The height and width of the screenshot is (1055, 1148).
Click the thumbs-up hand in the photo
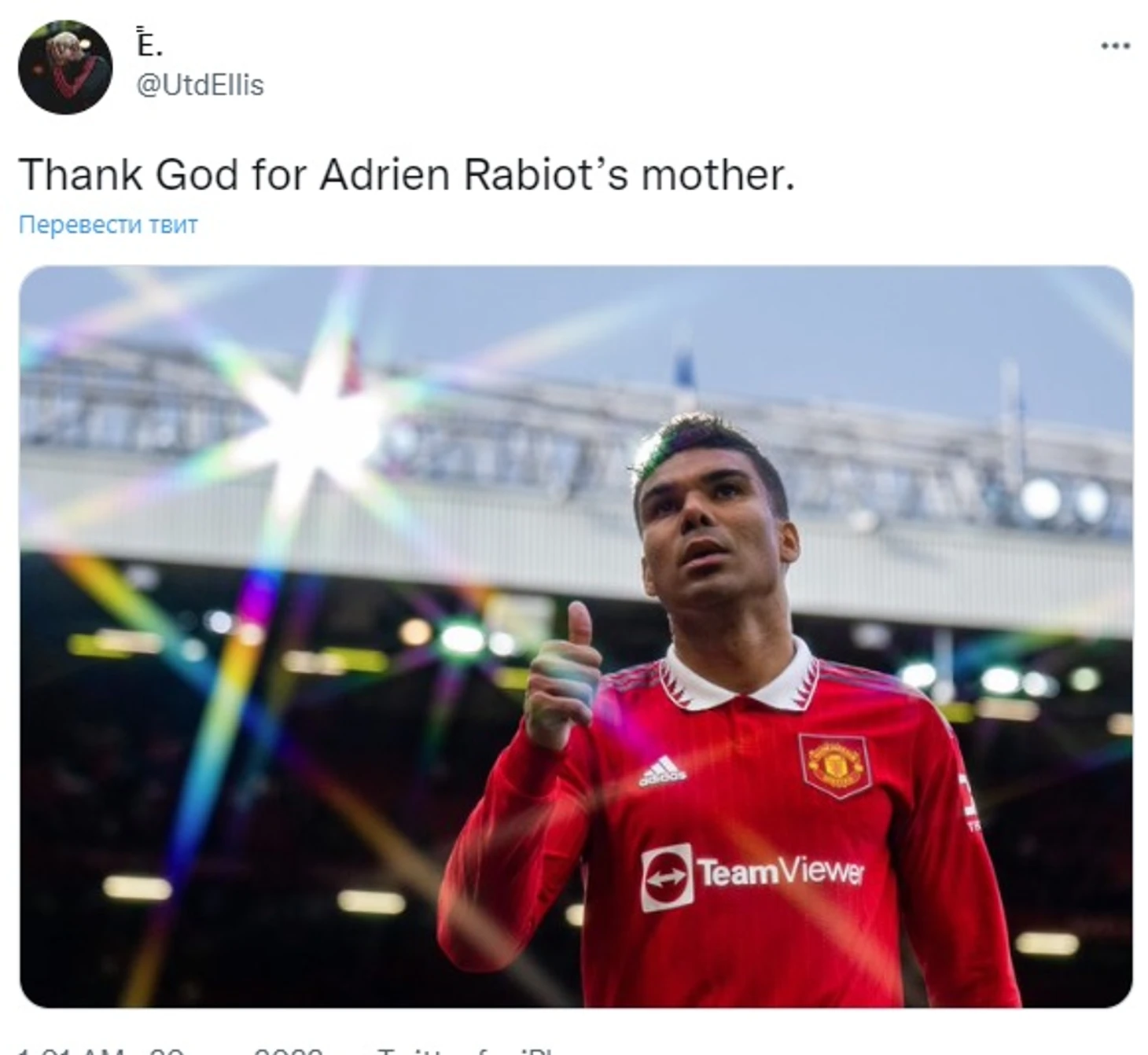tap(561, 677)
